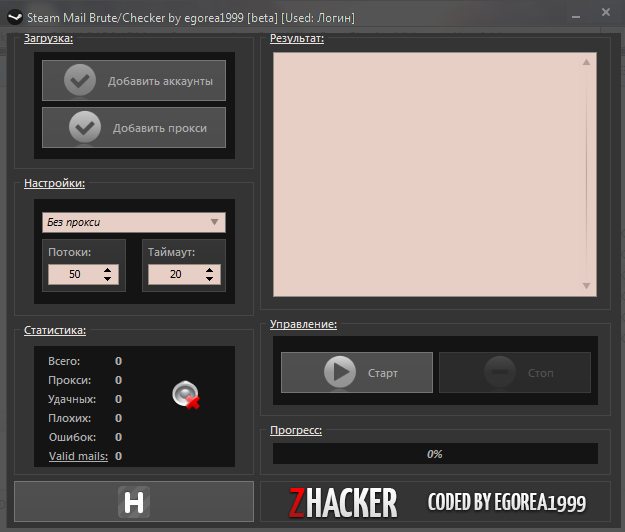Click the Статистика: section heading

coord(55,330)
